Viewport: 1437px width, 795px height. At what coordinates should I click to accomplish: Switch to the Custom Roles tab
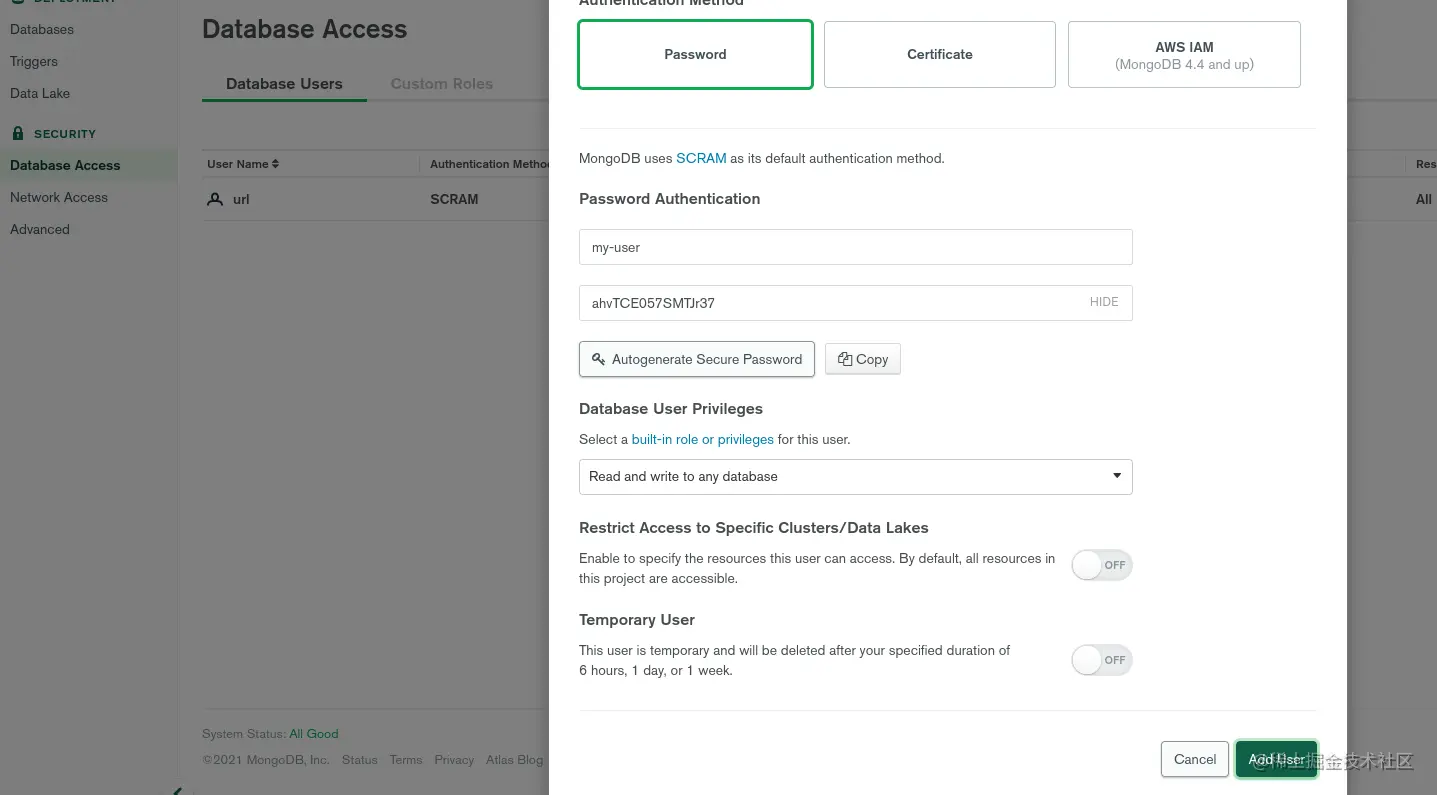[x=441, y=84]
